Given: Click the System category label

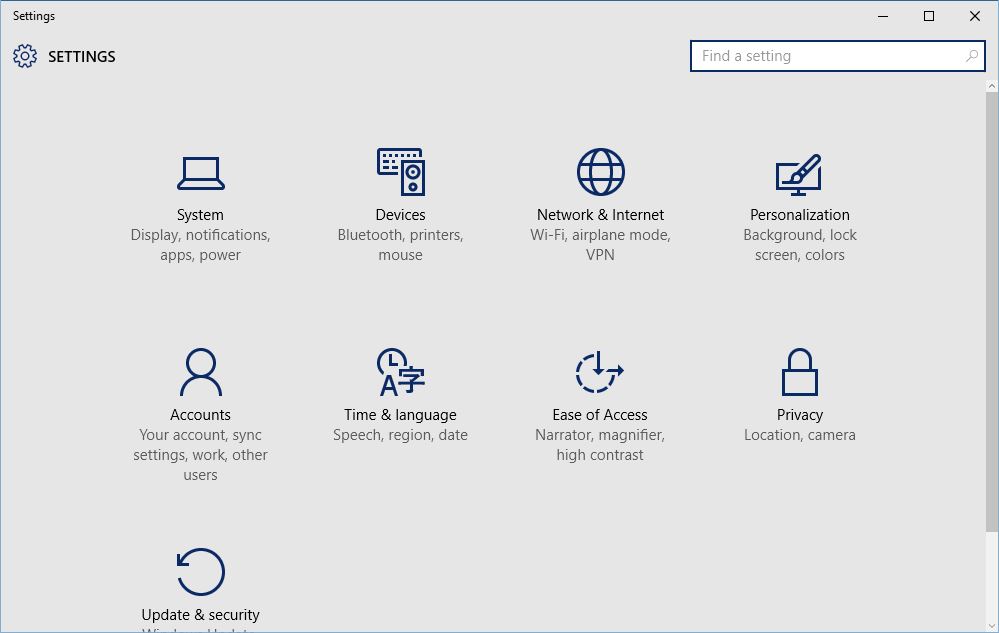Looking at the screenshot, I should [200, 215].
